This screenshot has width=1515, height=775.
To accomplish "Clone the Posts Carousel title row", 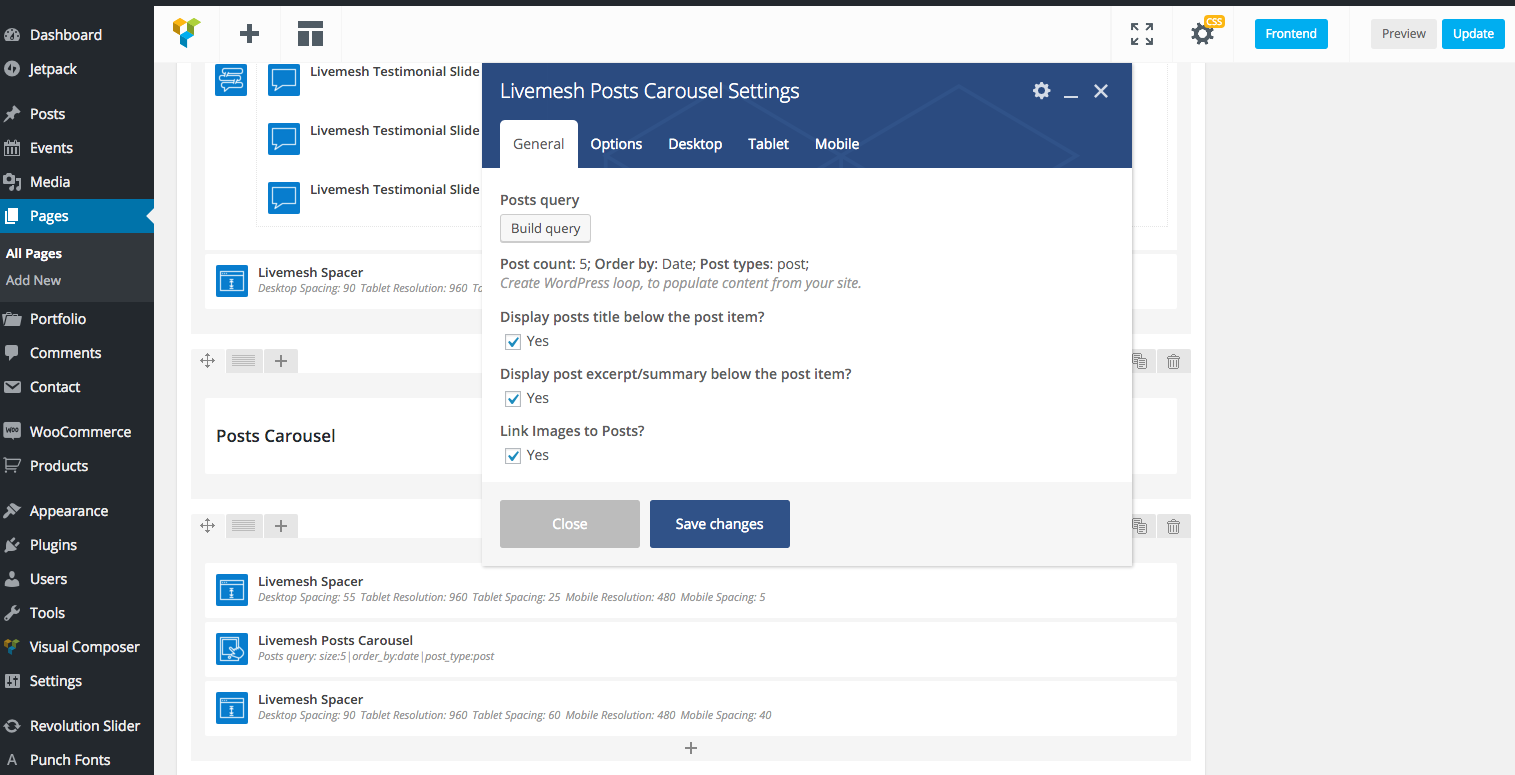I will tap(1139, 361).
